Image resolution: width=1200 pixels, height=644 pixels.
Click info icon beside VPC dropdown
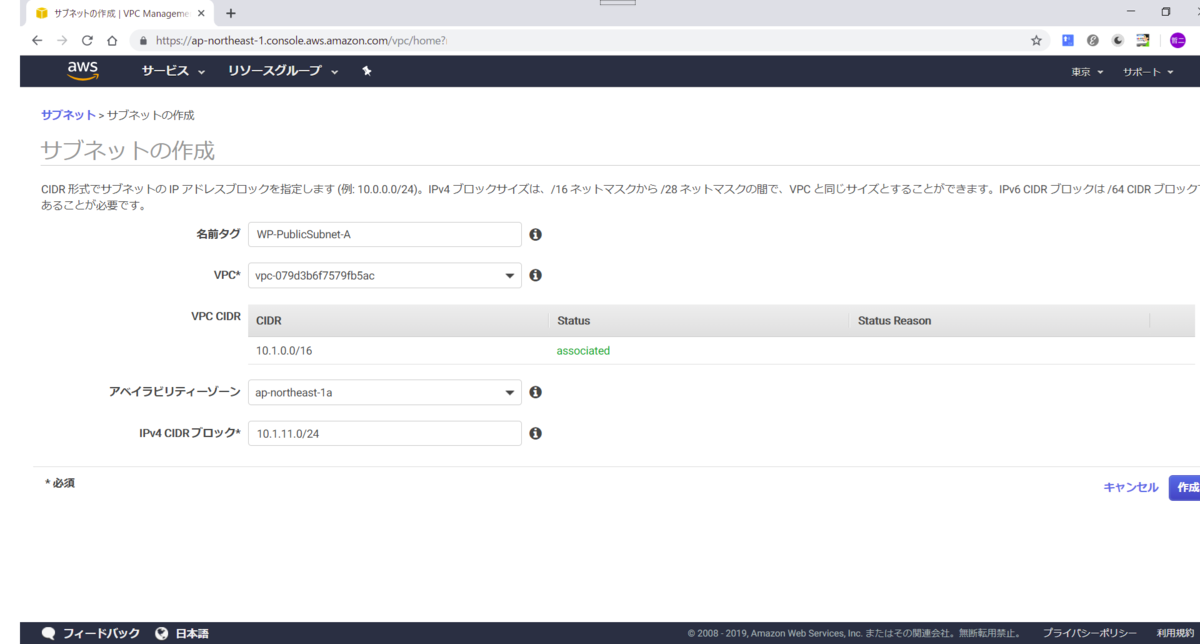[x=535, y=275]
